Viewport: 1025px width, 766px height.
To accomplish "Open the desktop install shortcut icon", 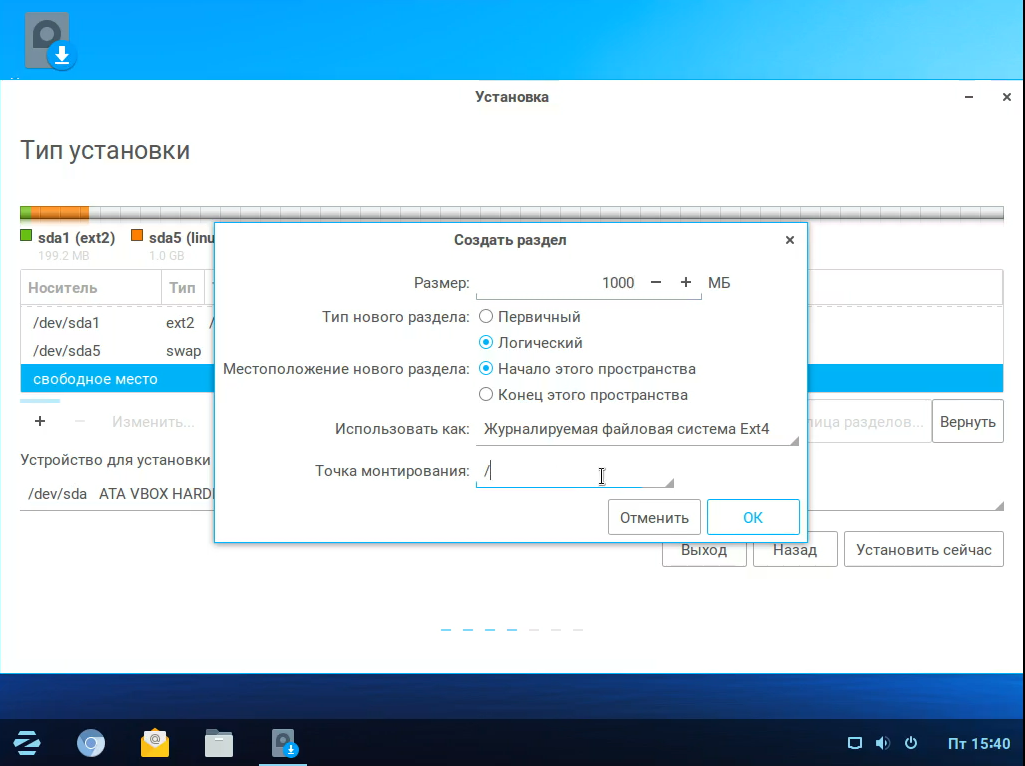I will [49, 41].
